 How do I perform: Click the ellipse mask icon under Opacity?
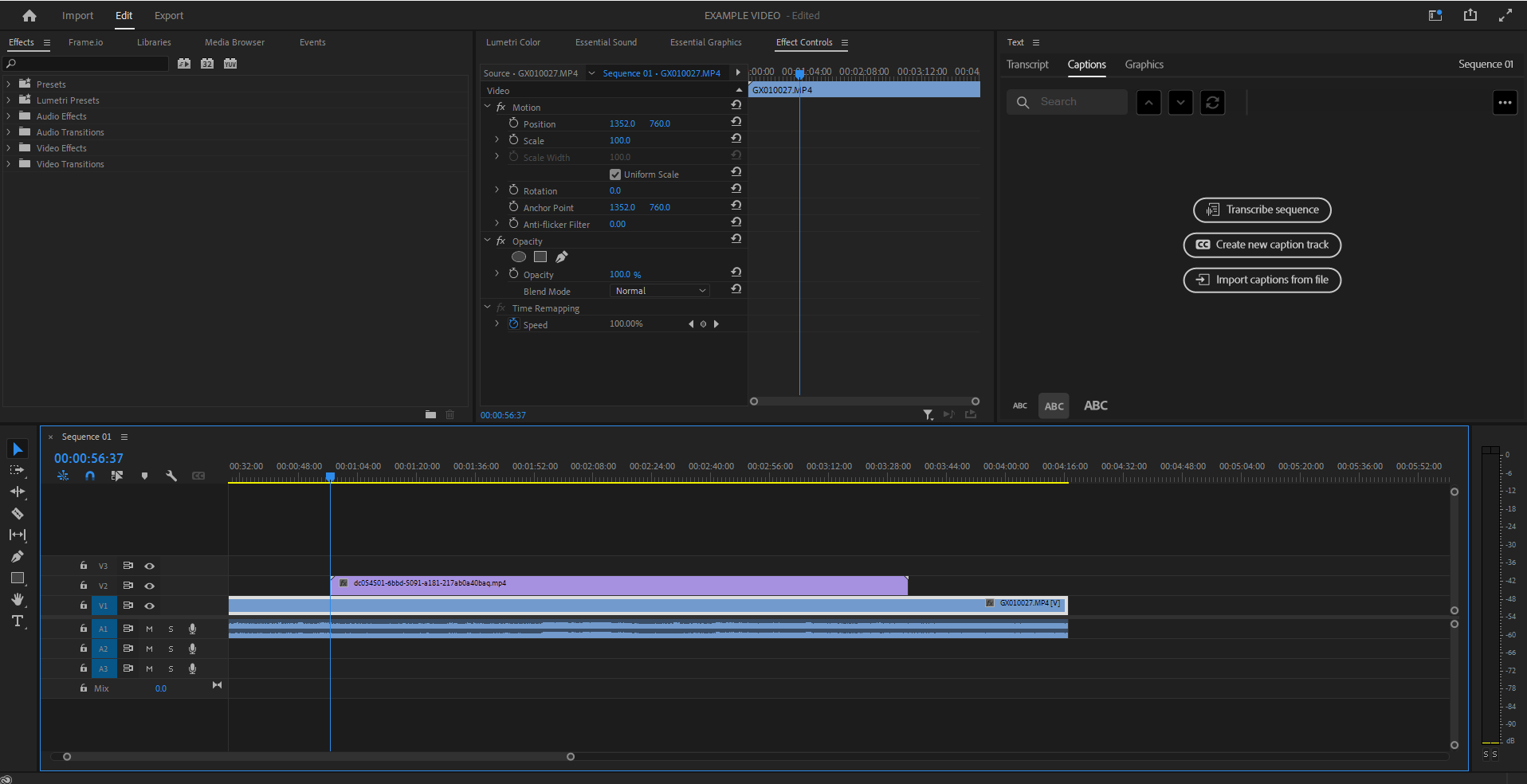519,257
